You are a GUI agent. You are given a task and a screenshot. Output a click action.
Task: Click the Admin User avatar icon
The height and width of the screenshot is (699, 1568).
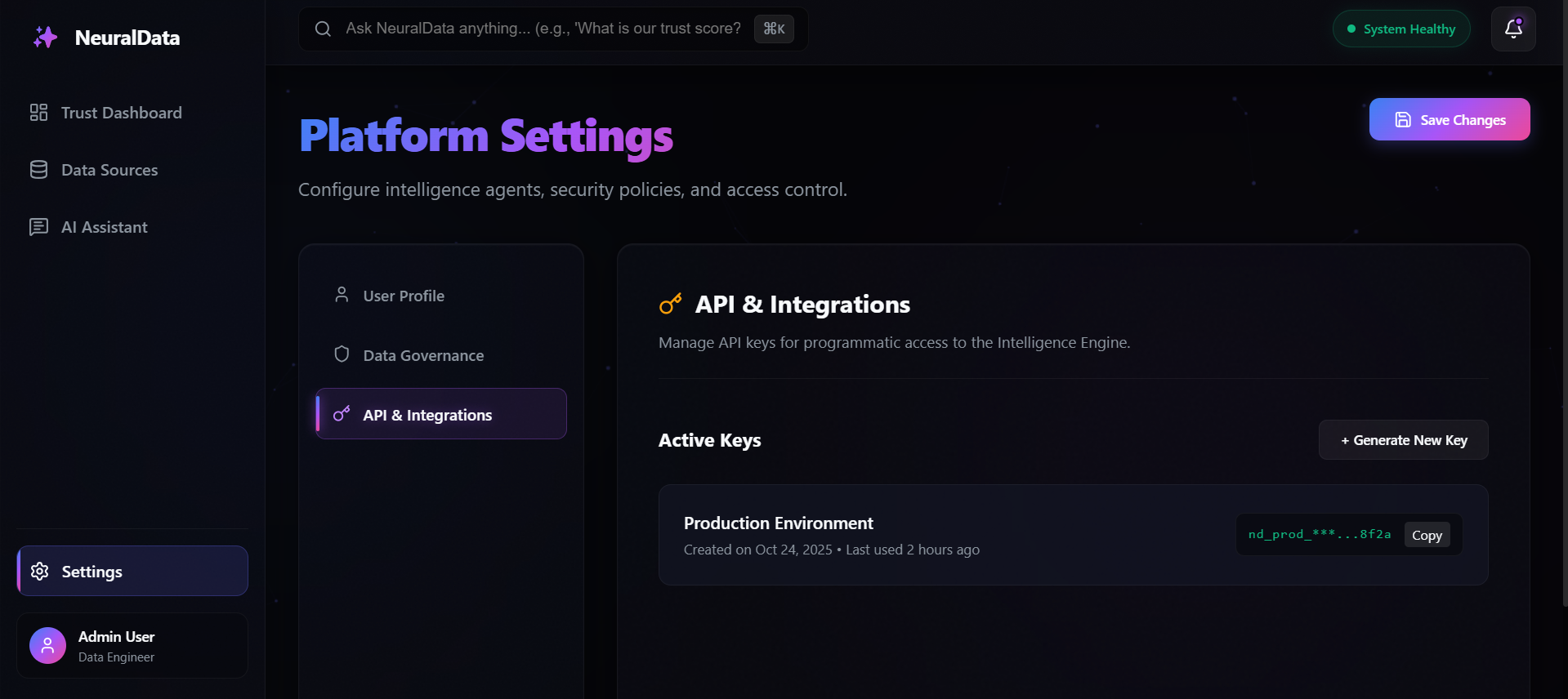[x=47, y=646]
